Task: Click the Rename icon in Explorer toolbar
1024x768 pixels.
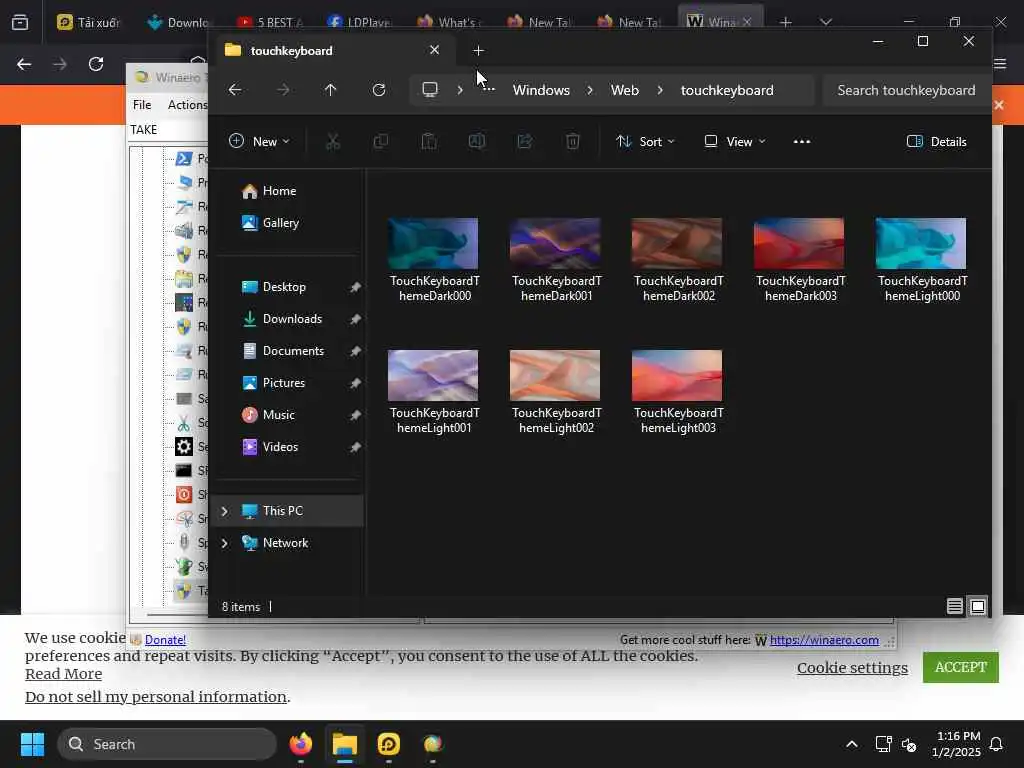Action: point(477,141)
